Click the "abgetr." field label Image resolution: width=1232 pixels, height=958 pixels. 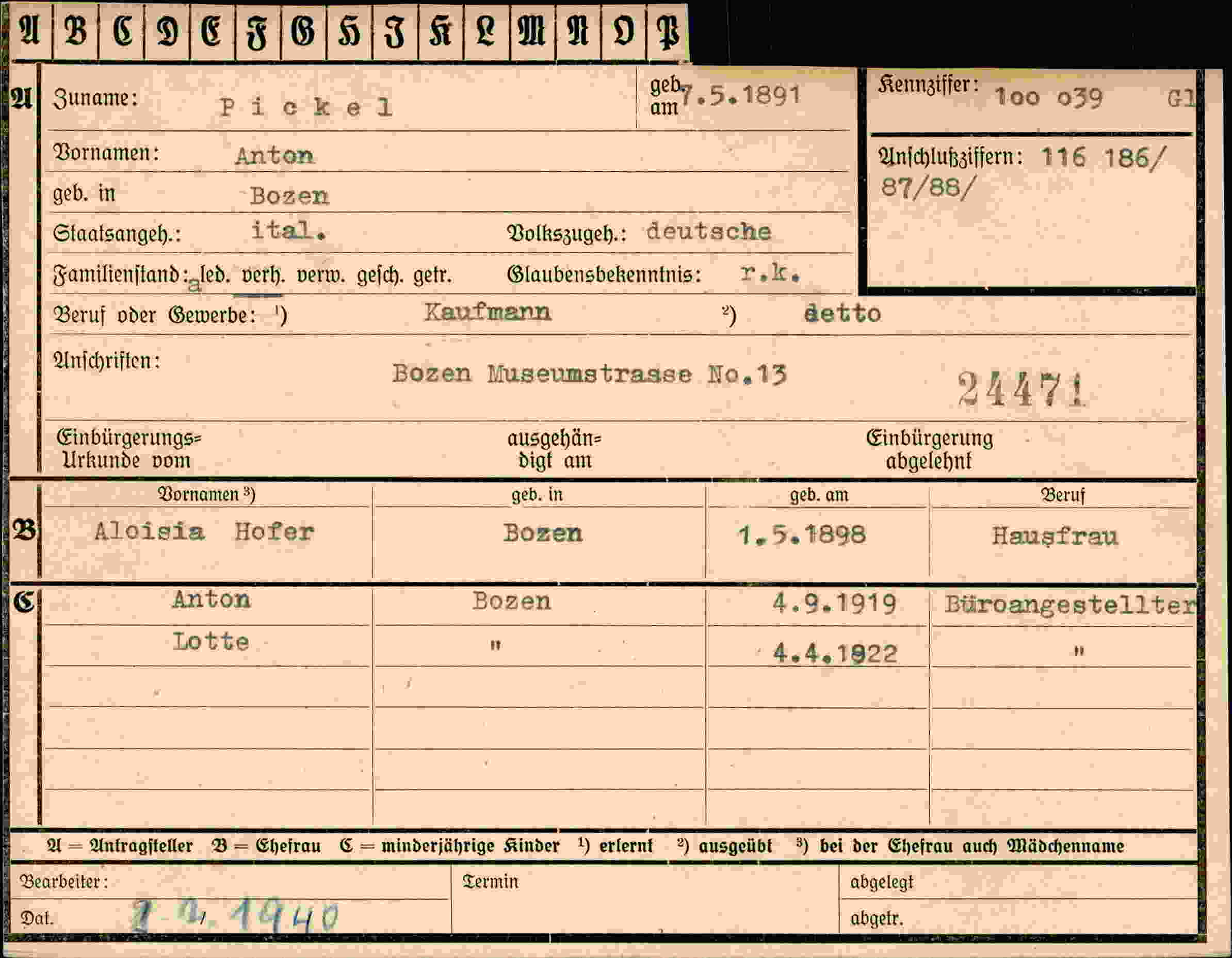(x=877, y=919)
